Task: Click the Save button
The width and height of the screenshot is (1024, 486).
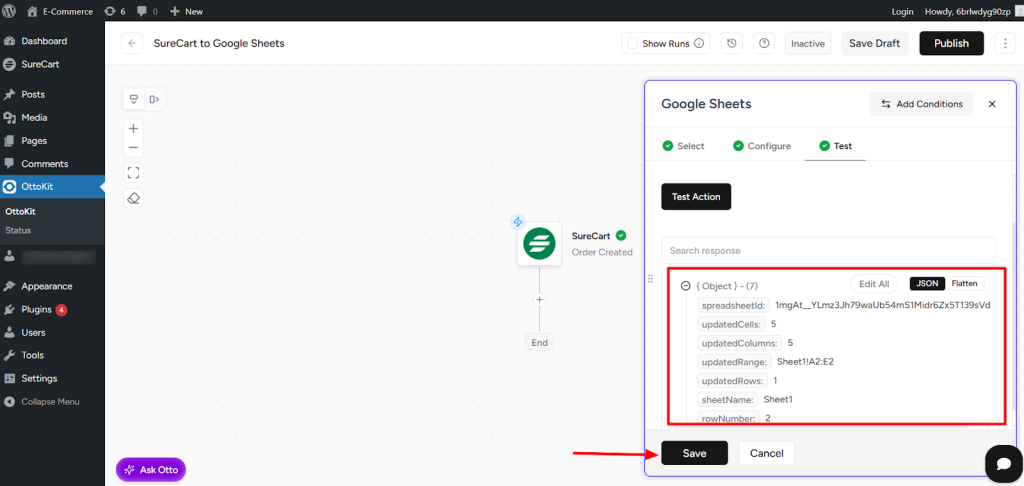Action: pos(694,453)
